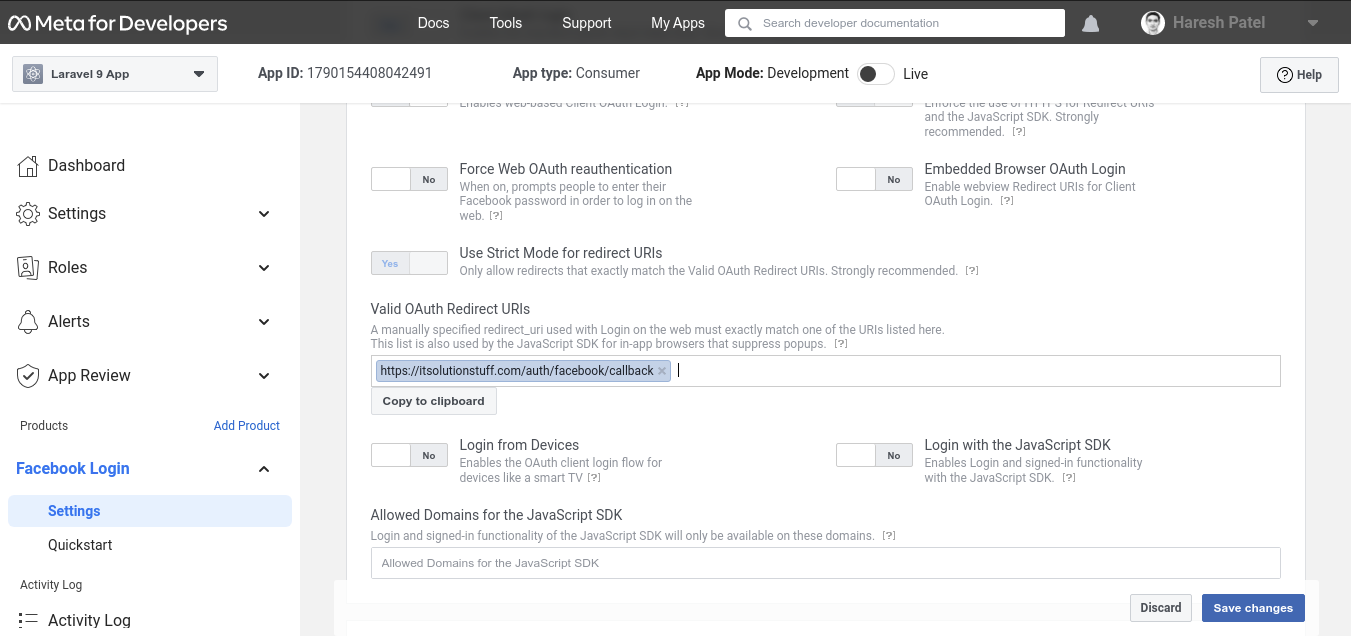1351x636 pixels.
Task: Click the Dashboard house icon
Action: [x=28, y=166]
